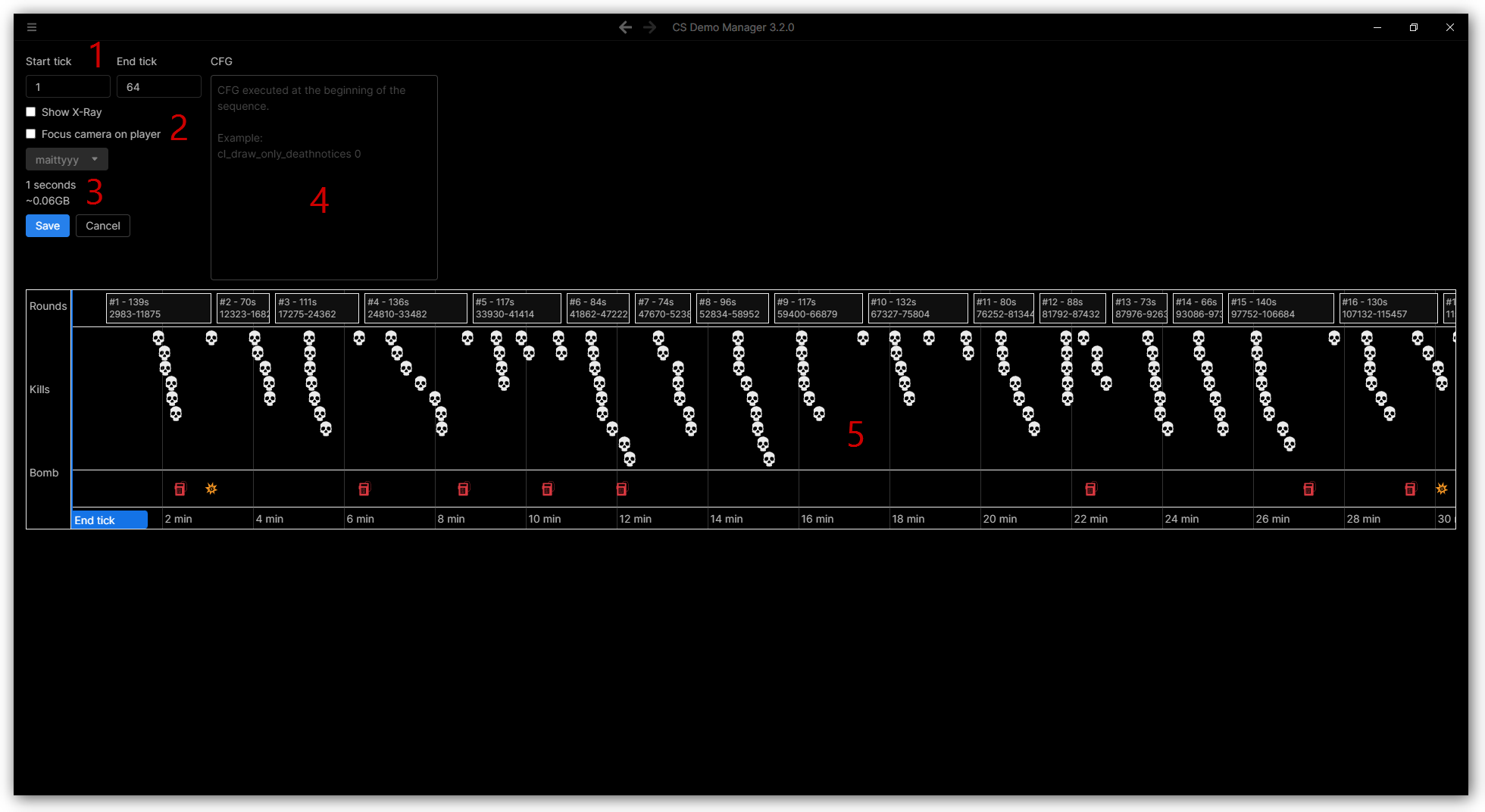Screen dimensions: 1485x812
Task: Click the 14 min timeline label
Action: pyautogui.click(x=727, y=519)
